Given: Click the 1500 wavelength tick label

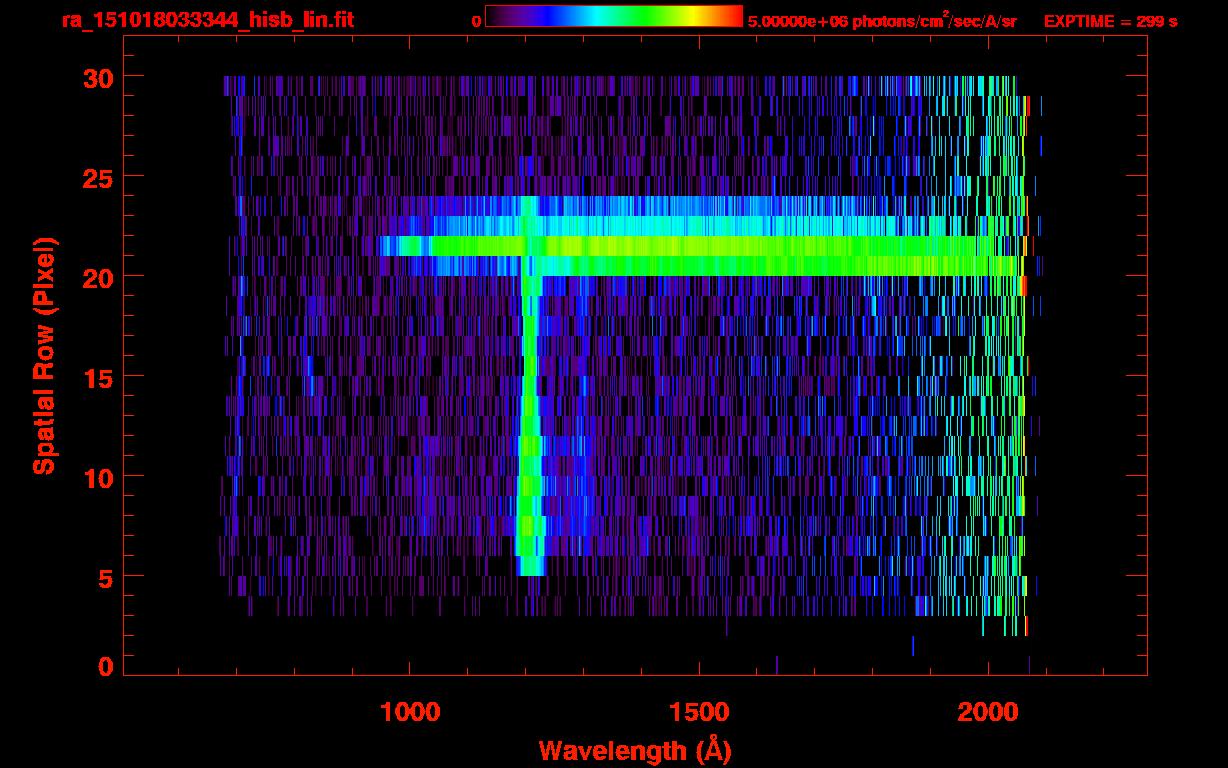Looking at the screenshot, I should point(698,712).
